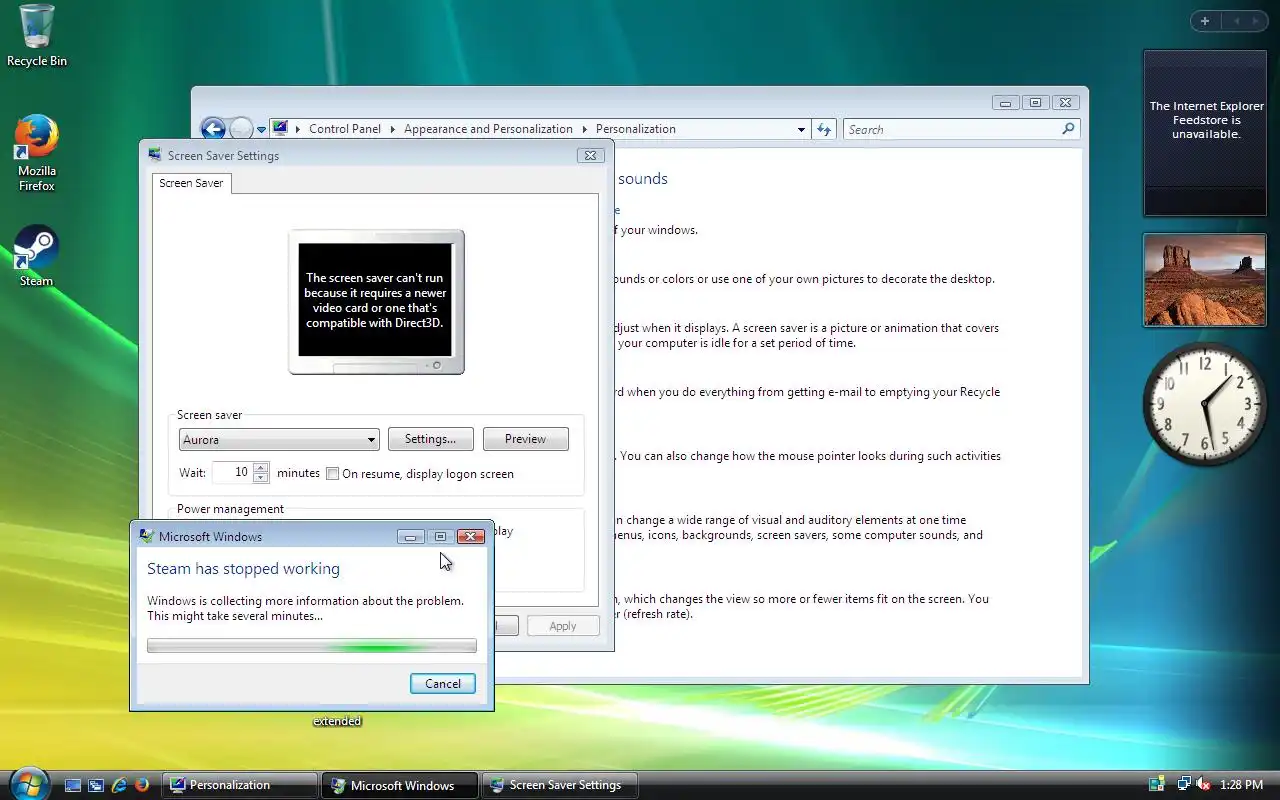Launch Firefox from the Quick Launch bar
Image resolution: width=1280 pixels, height=800 pixels.
(142, 785)
